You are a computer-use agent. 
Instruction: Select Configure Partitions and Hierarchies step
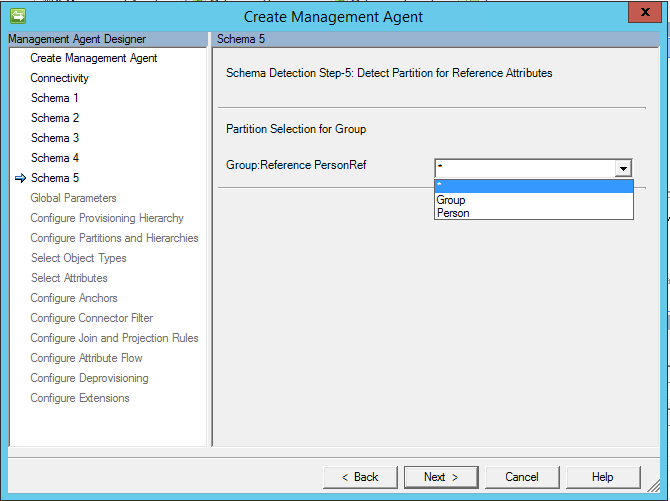(114, 238)
